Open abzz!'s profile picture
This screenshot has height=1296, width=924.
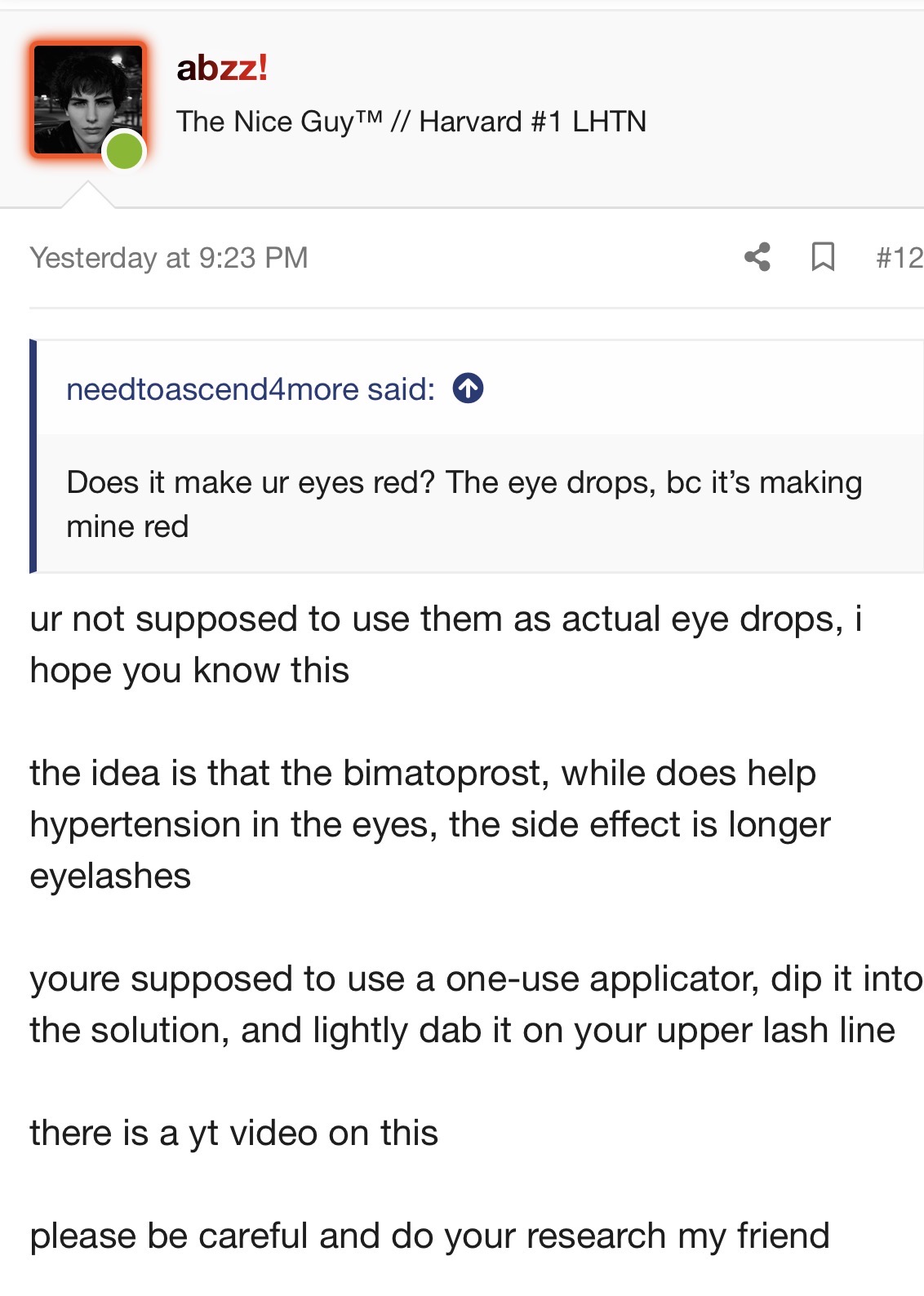87,98
